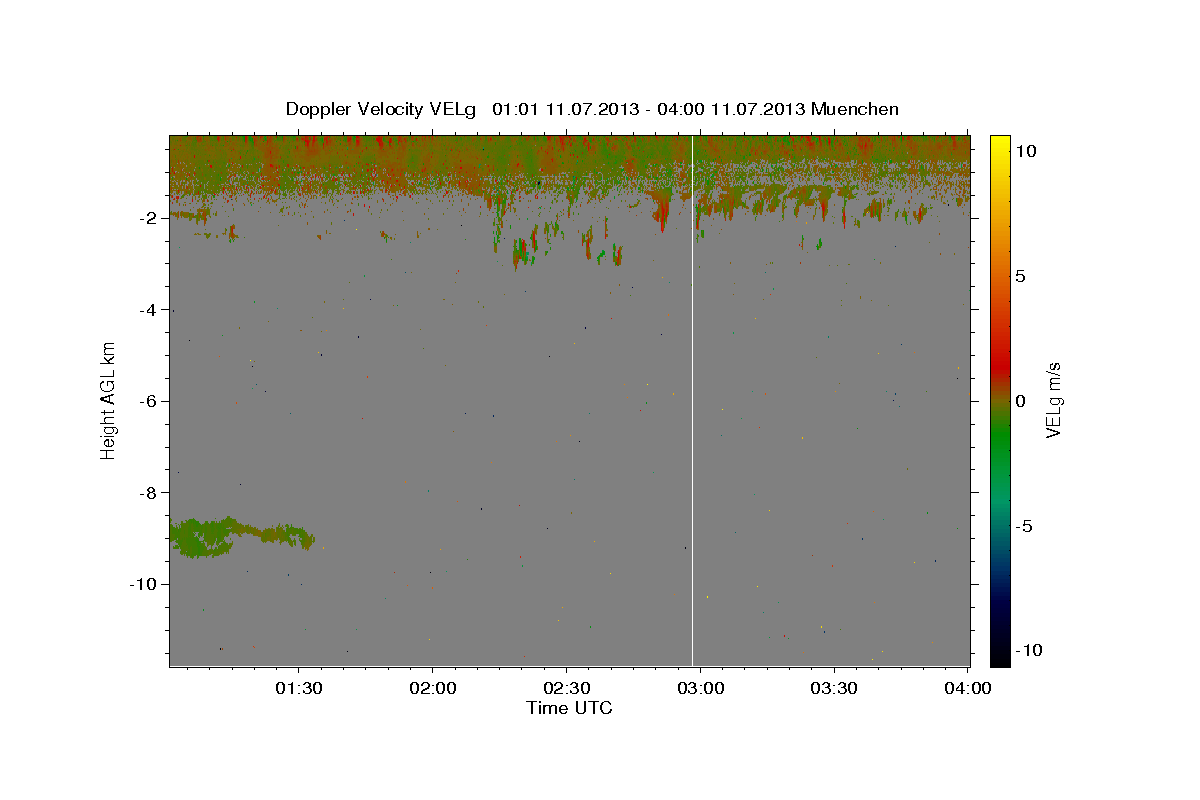The height and width of the screenshot is (800, 1200).
Task: Click the 01:30 time tick label
Action: coord(299,688)
